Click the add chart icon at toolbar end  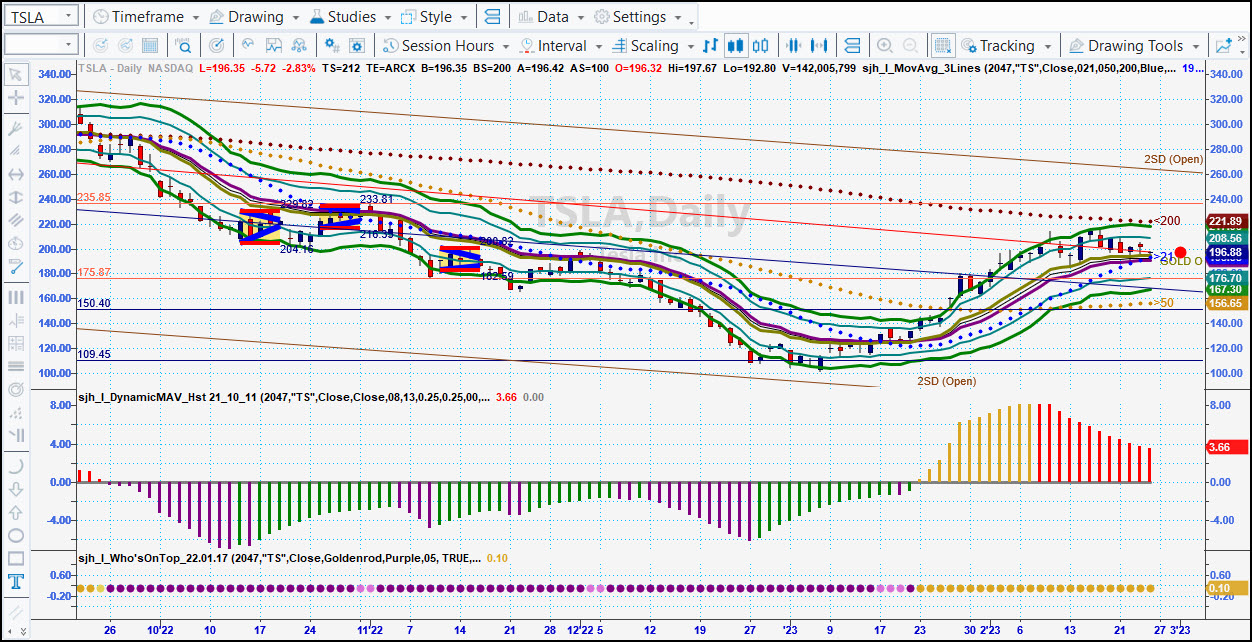click(x=1223, y=45)
